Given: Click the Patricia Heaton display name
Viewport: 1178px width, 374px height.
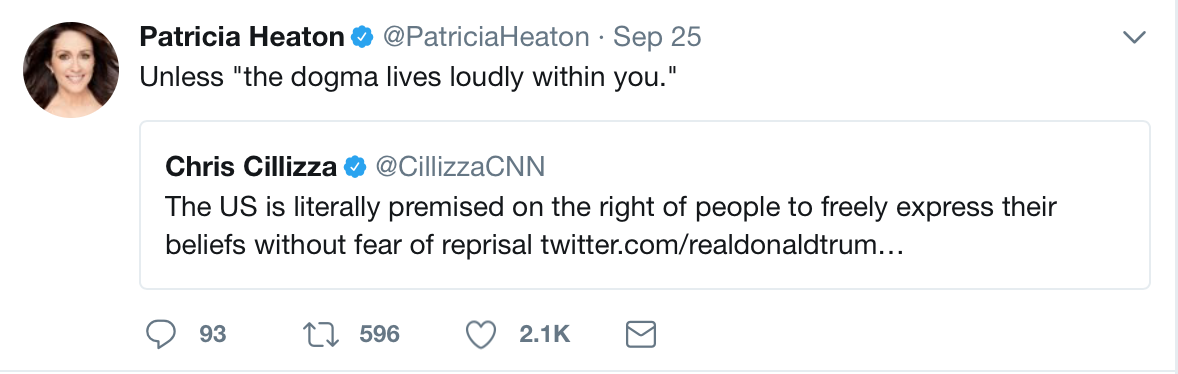Looking at the screenshot, I should (242, 36).
